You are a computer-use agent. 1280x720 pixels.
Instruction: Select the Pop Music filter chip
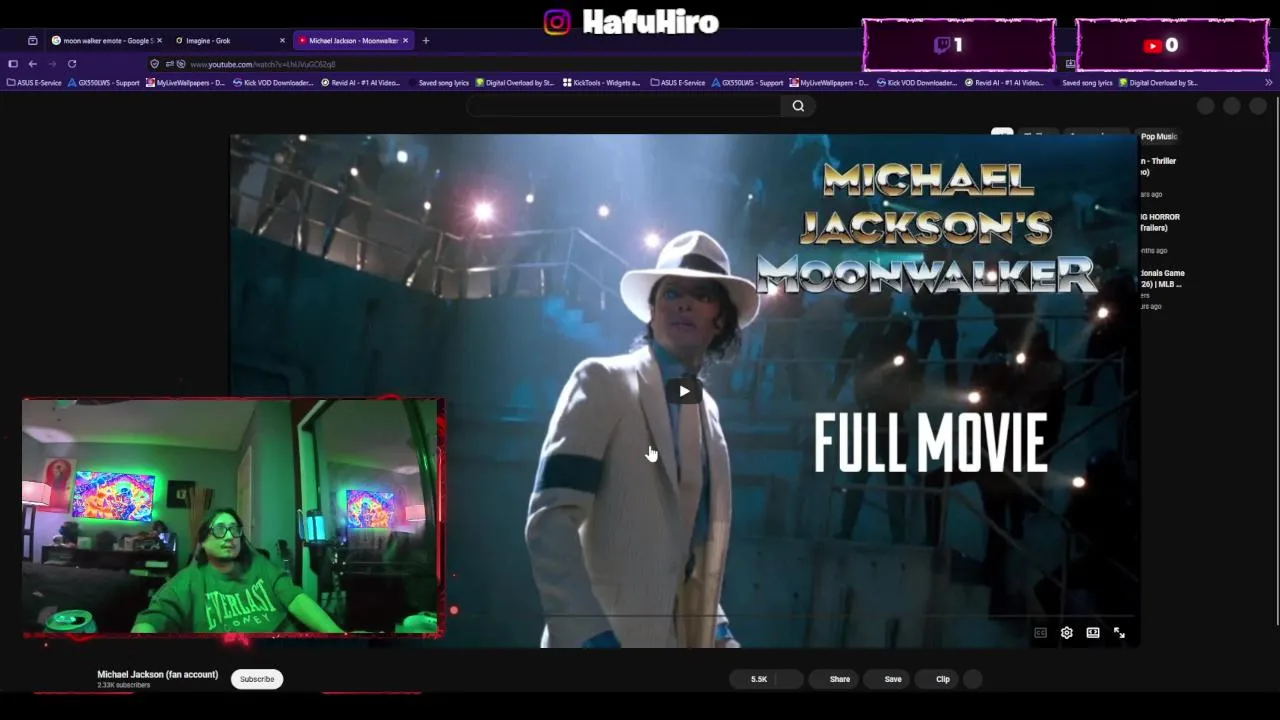[x=1159, y=136]
